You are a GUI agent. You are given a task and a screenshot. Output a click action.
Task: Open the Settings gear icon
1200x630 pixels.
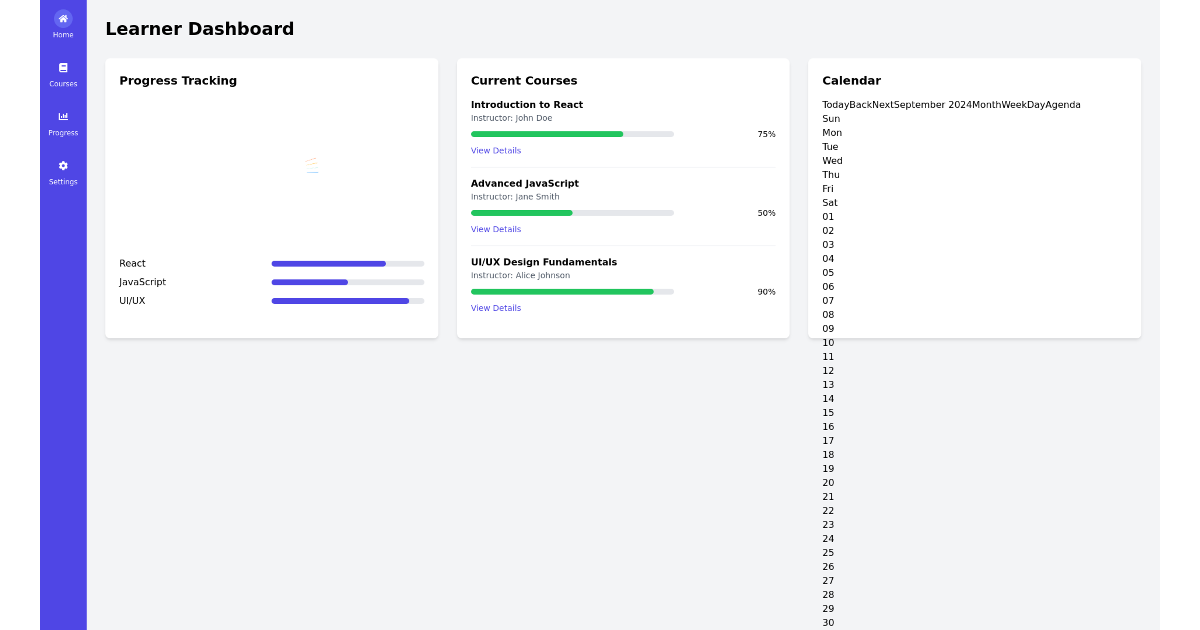click(x=63, y=166)
